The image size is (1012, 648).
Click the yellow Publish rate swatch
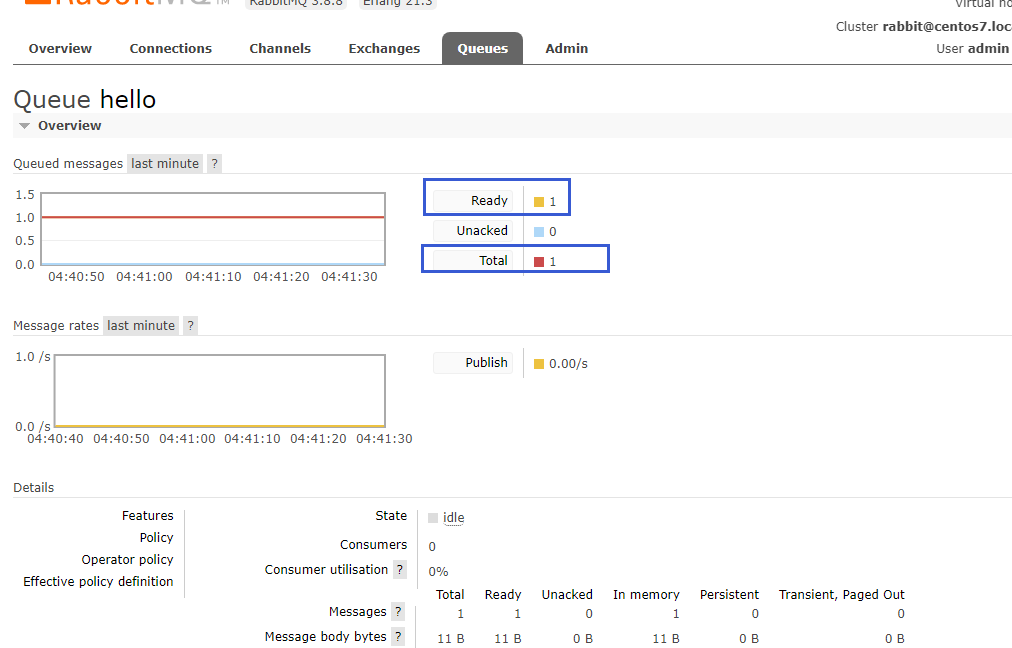tap(539, 364)
